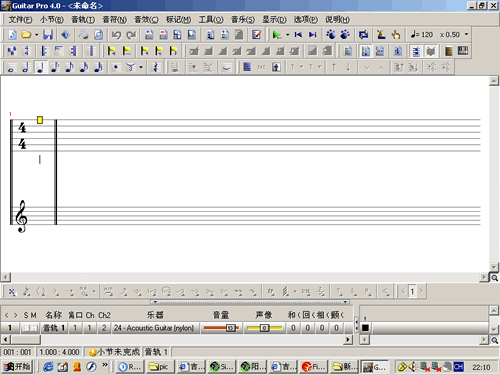500x375 pixels.
Task: Click the 开始 Start button
Action: (x=18, y=367)
